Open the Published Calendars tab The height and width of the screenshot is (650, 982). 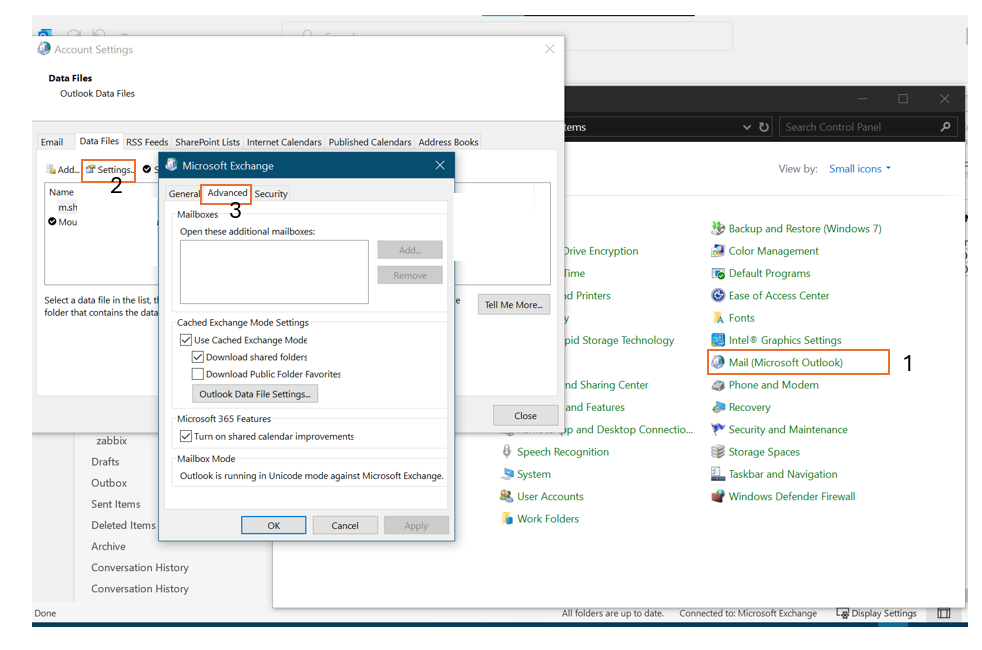click(x=370, y=142)
